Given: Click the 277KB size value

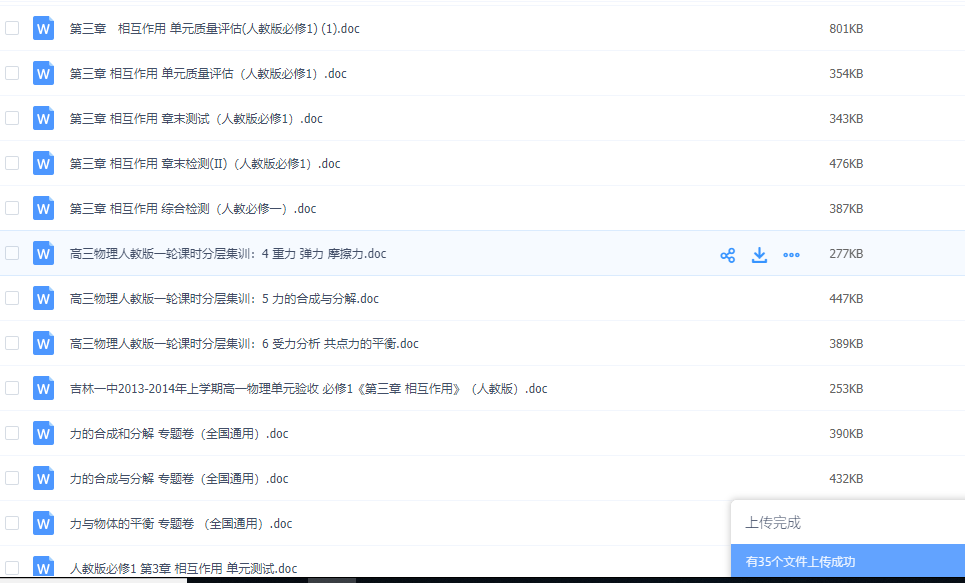Looking at the screenshot, I should 846,253.
